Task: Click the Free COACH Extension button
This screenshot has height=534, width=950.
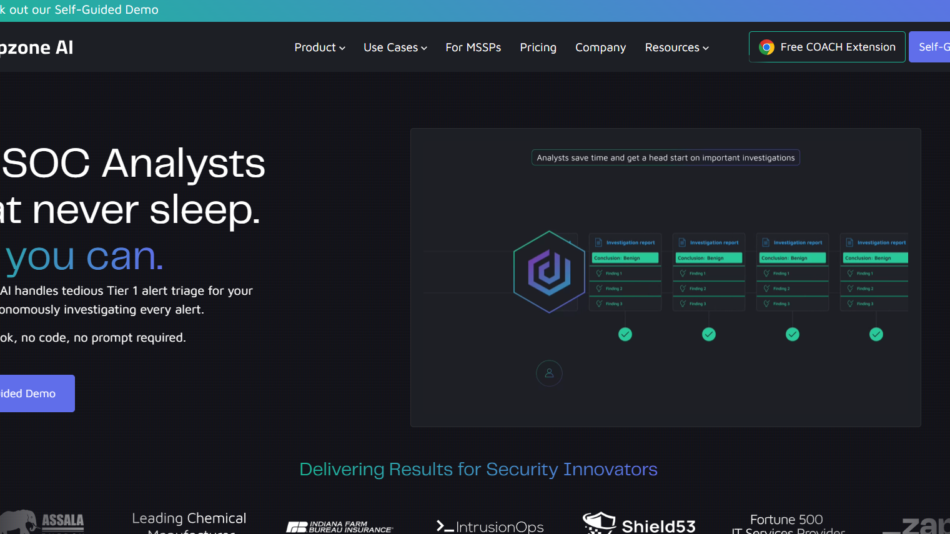Action: click(826, 47)
